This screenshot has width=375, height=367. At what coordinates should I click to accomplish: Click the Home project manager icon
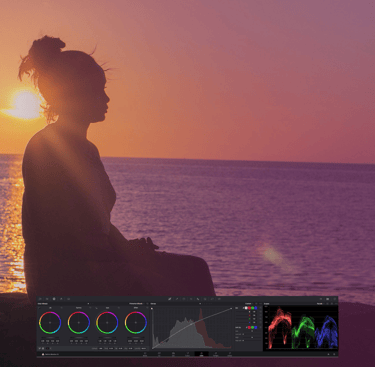(x=328, y=354)
